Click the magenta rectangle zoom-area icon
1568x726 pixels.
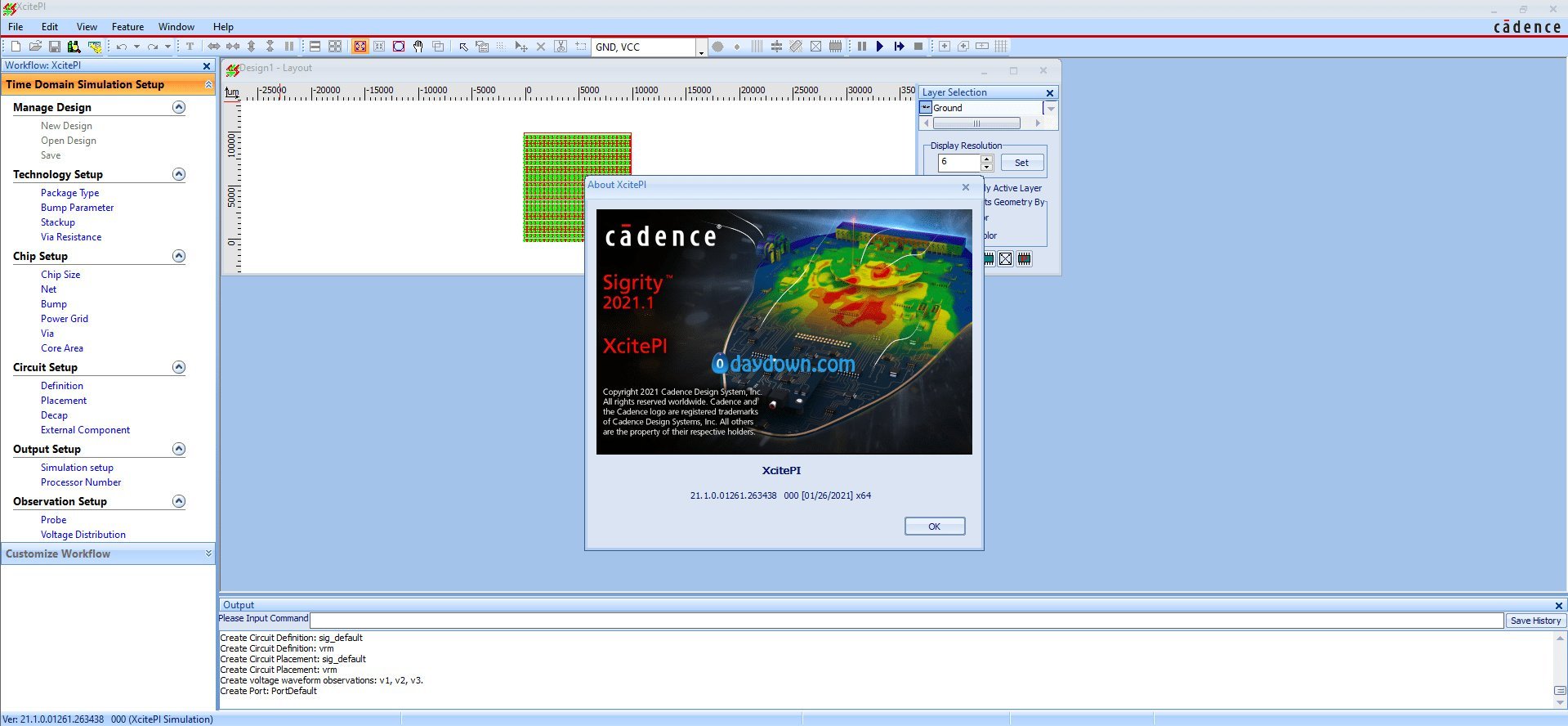[x=399, y=47]
